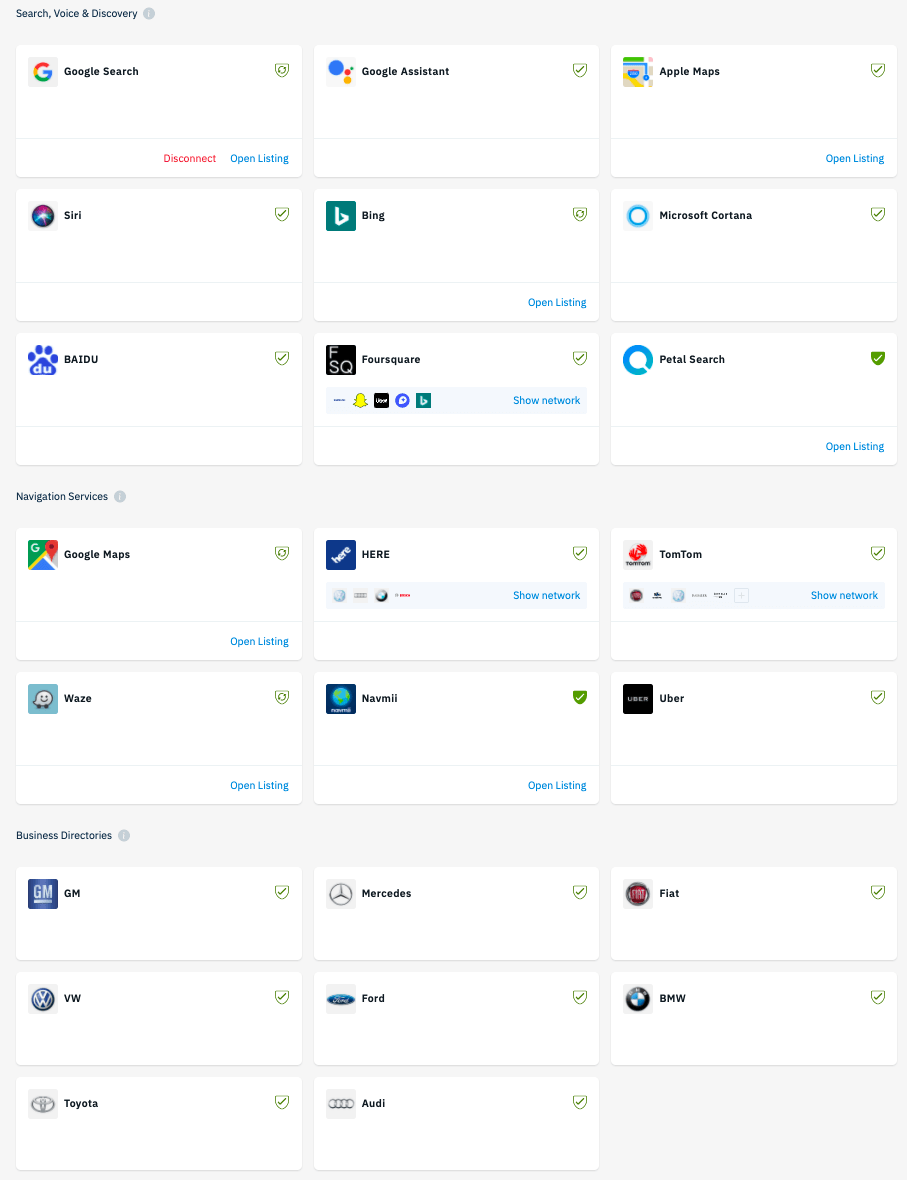Screen dimensions: 907x1180
Task: Click the Foursquare FSQ logo icon
Action: click(x=341, y=360)
